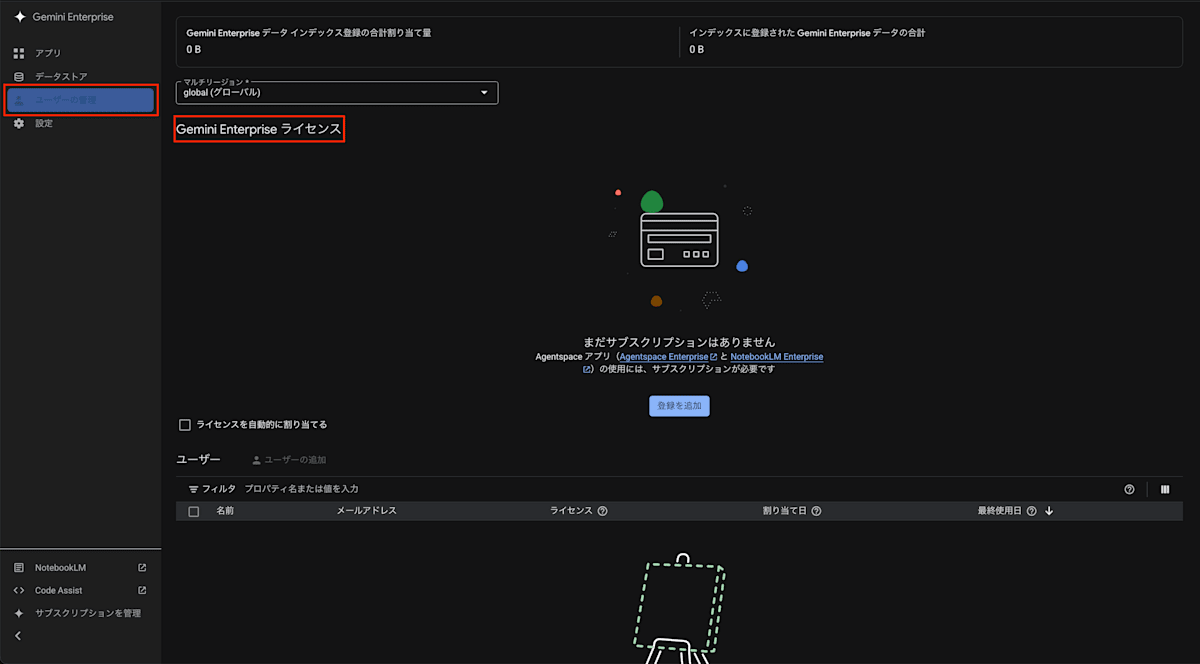Click the 設定 gear icon
1200x664 pixels.
(19, 123)
